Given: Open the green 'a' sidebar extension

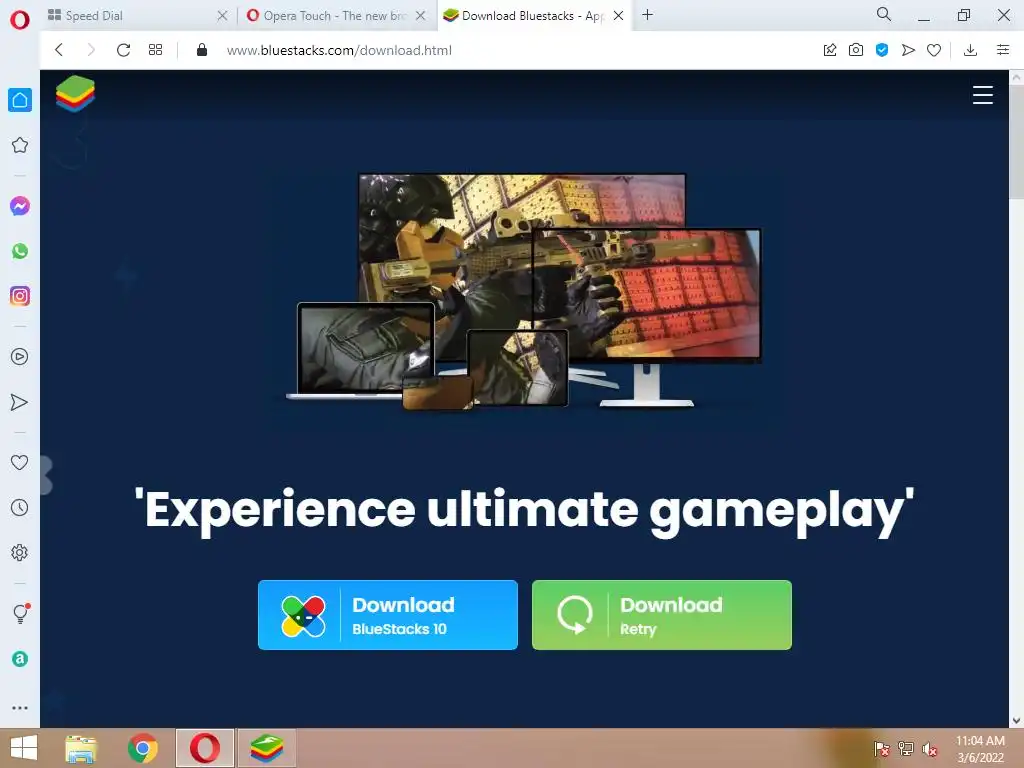Looking at the screenshot, I should 20,659.
